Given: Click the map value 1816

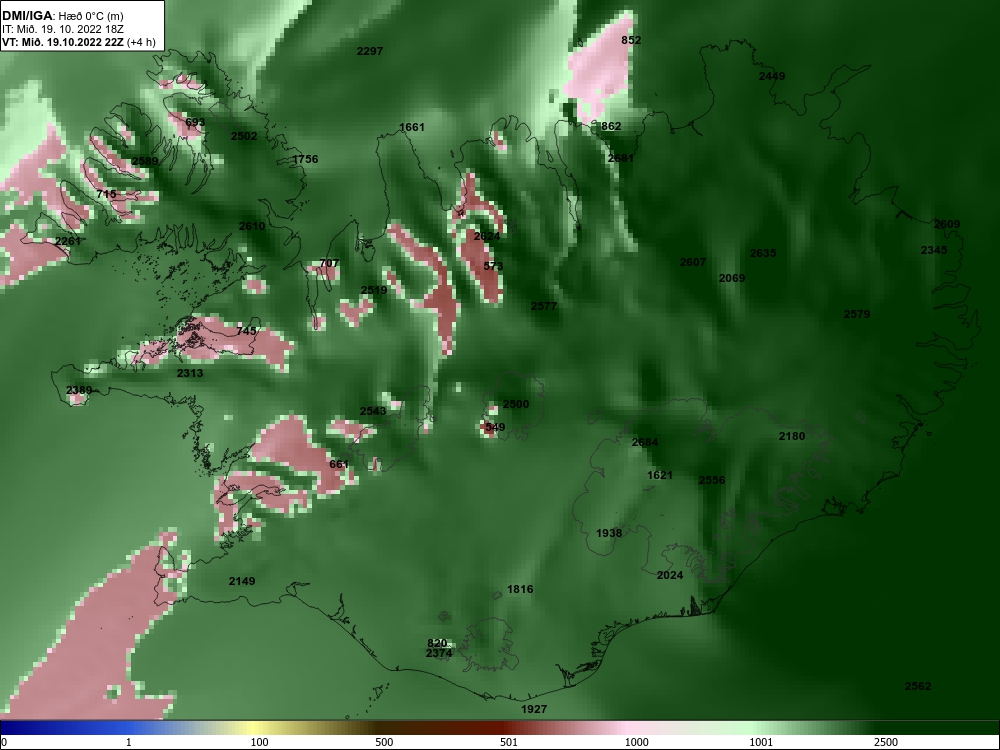Looking at the screenshot, I should point(520,589).
